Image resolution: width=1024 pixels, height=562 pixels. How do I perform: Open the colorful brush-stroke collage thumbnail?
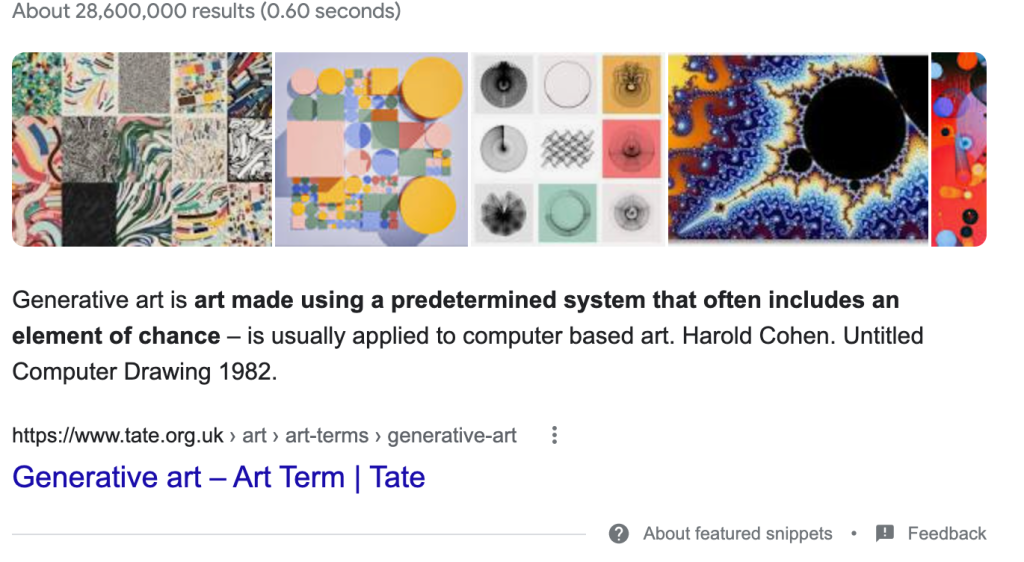141,149
